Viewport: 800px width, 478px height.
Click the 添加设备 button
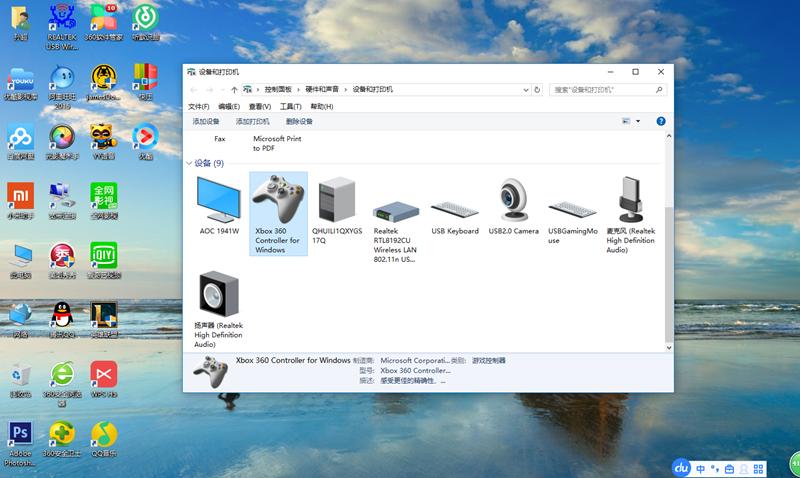[x=206, y=121]
